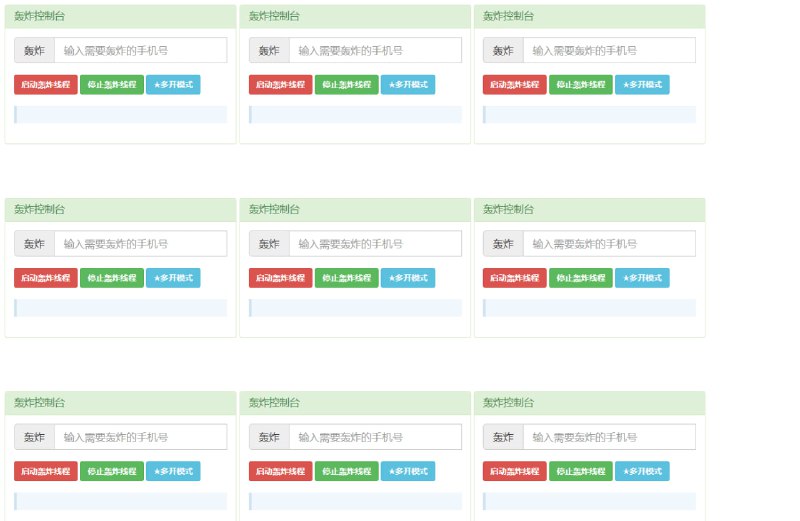Click the phone input in bottom-middle panel
800x521 pixels.
click(x=375, y=437)
